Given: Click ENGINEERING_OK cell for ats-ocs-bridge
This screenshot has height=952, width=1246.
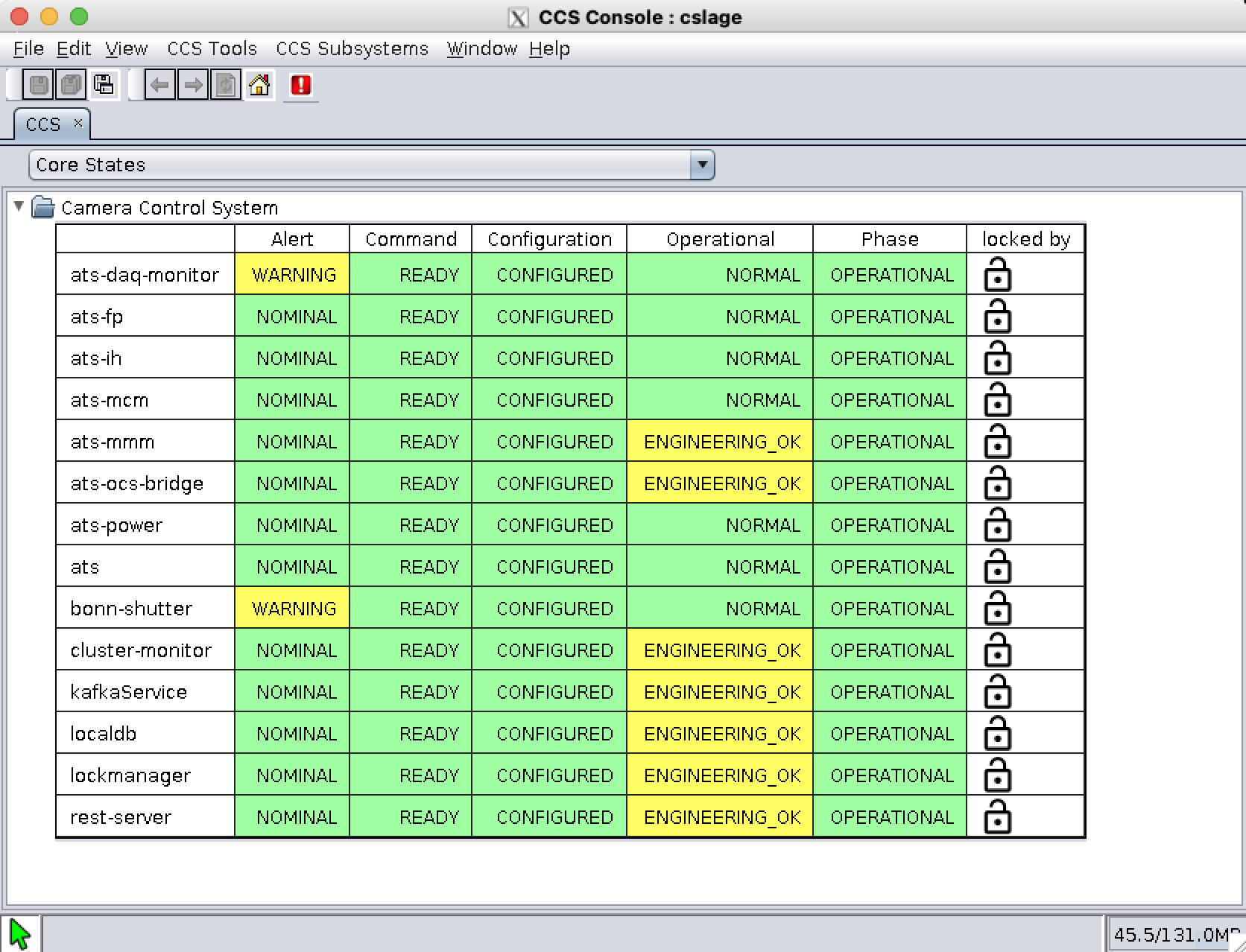Looking at the screenshot, I should click(721, 483).
